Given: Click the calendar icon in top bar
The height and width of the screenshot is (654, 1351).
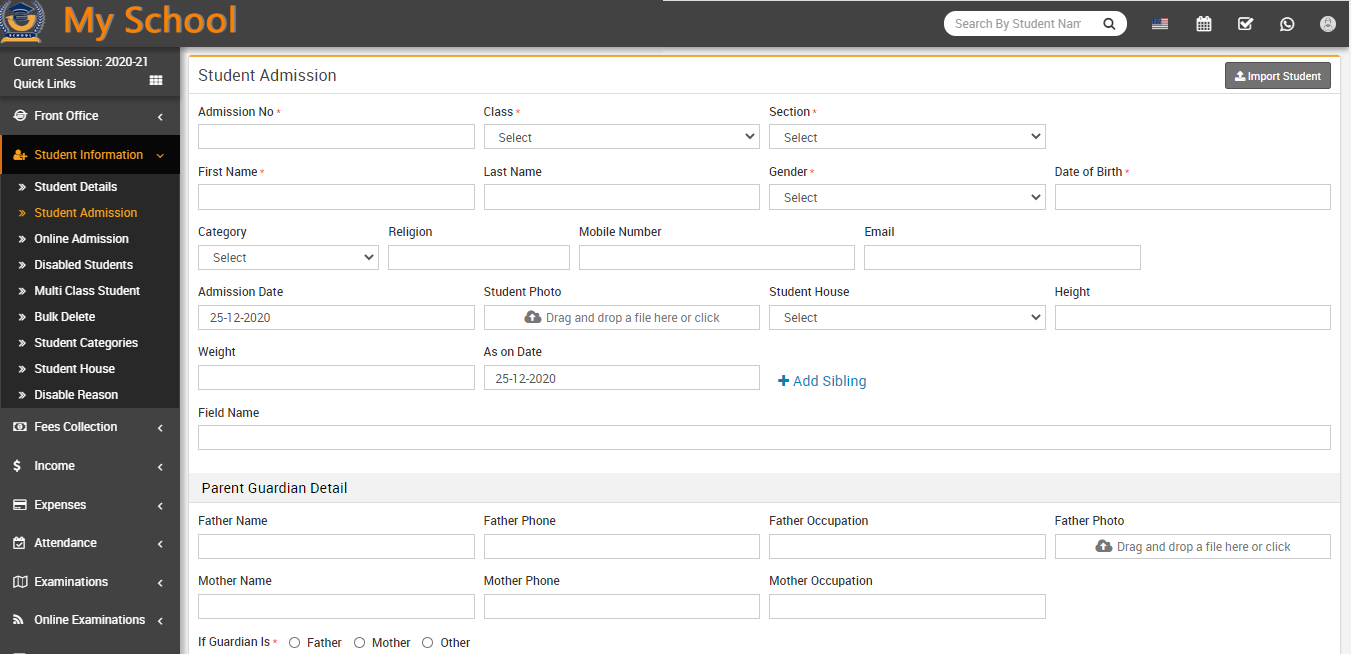Looking at the screenshot, I should point(1204,24).
